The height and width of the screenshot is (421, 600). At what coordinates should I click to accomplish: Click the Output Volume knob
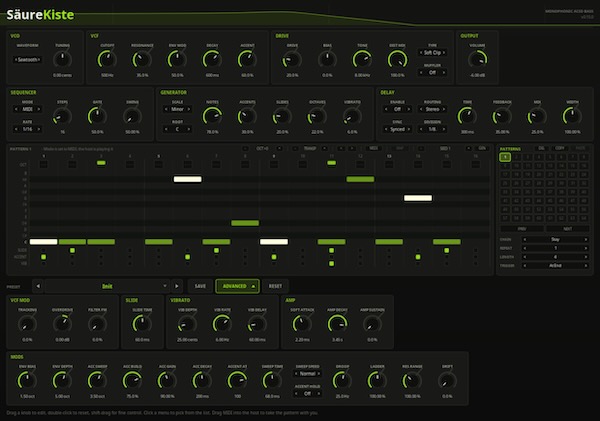pyautogui.click(x=477, y=60)
